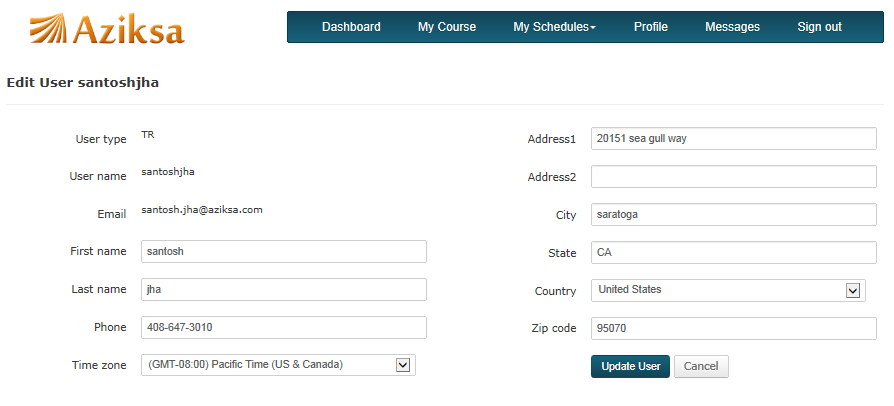The image size is (894, 406).
Task: Focus the First name input field
Action: 284,251
